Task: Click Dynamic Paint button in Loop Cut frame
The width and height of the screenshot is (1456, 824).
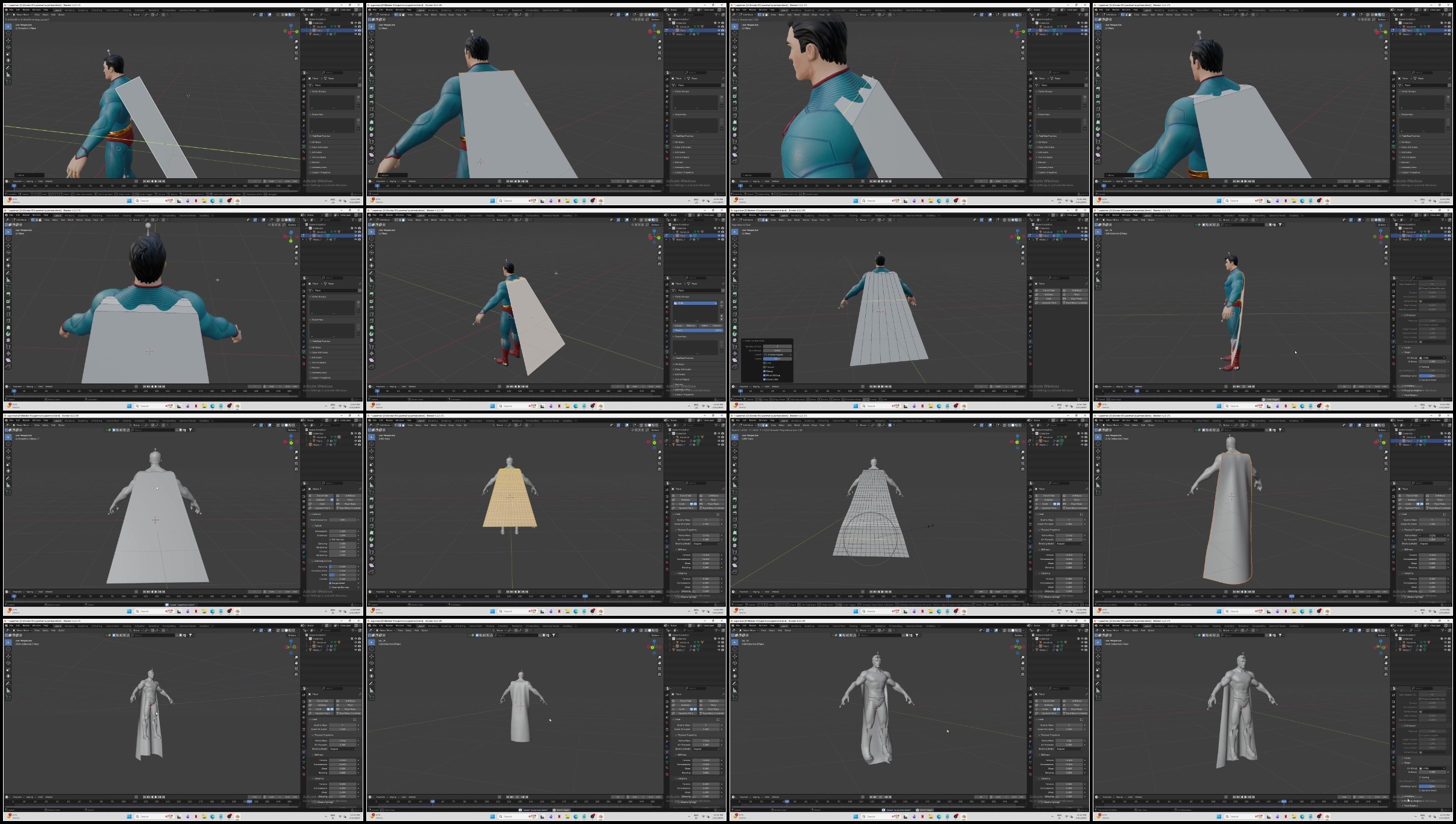Action: pyautogui.click(x=1048, y=302)
